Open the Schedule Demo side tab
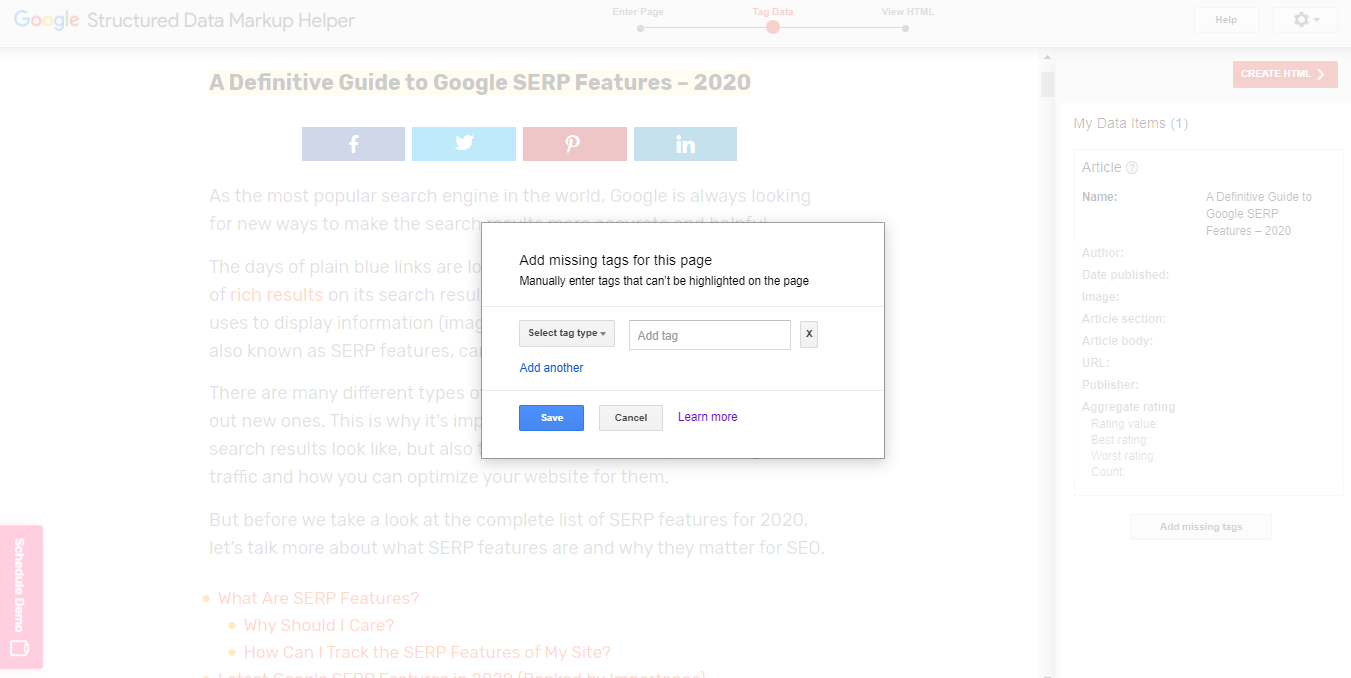Viewport: 1351px width, 678px height. (x=21, y=597)
